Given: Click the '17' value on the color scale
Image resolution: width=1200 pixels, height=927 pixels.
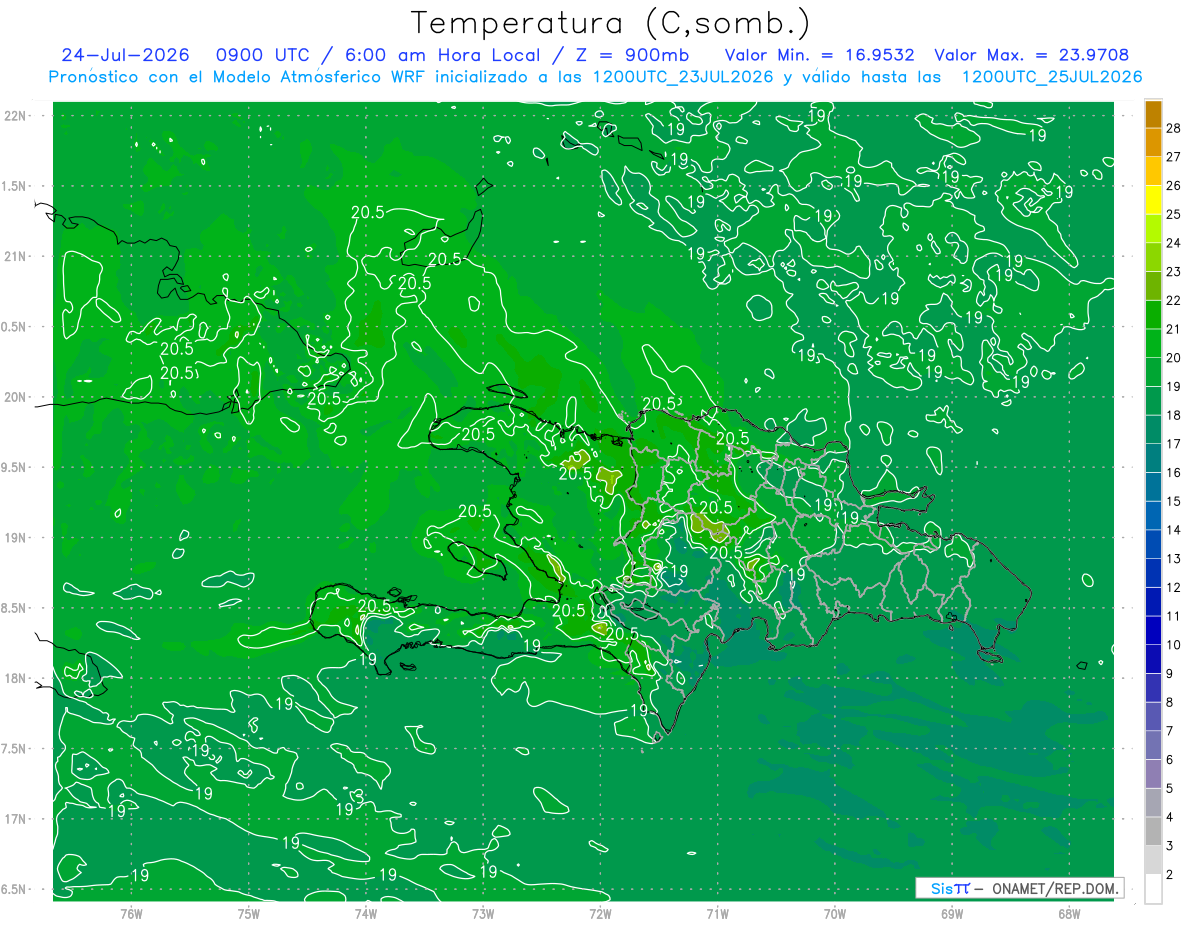Looking at the screenshot, I should coord(1174,444).
